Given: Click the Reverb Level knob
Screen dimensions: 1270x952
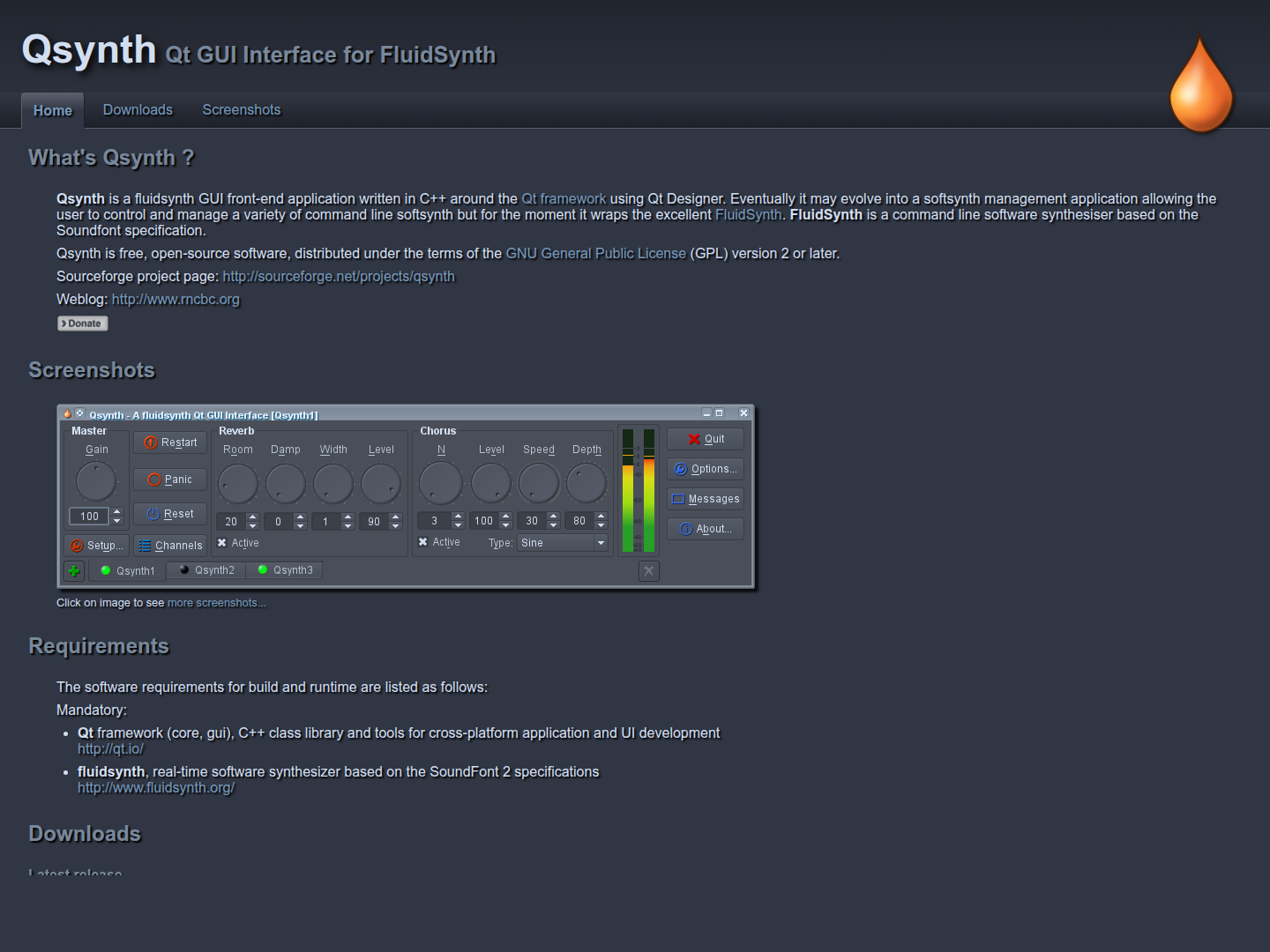Looking at the screenshot, I should point(381,484).
